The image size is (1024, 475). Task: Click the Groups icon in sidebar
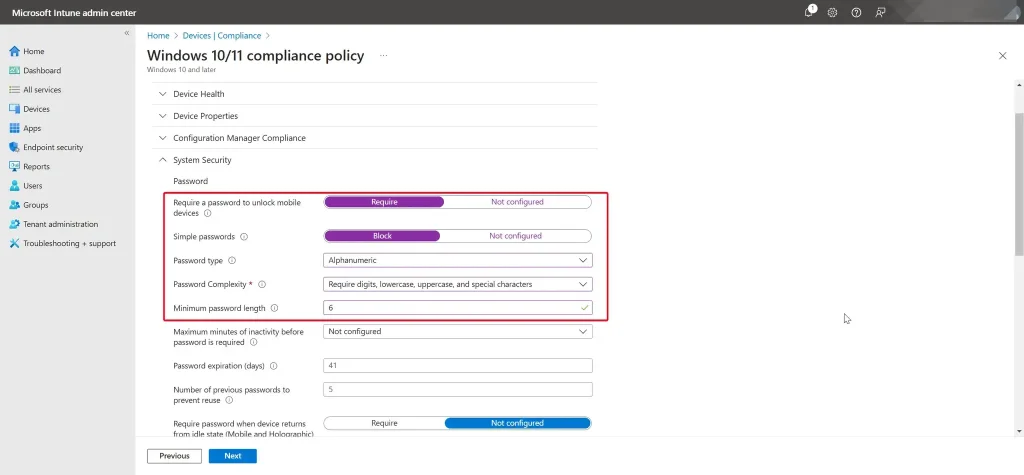tap(14, 205)
